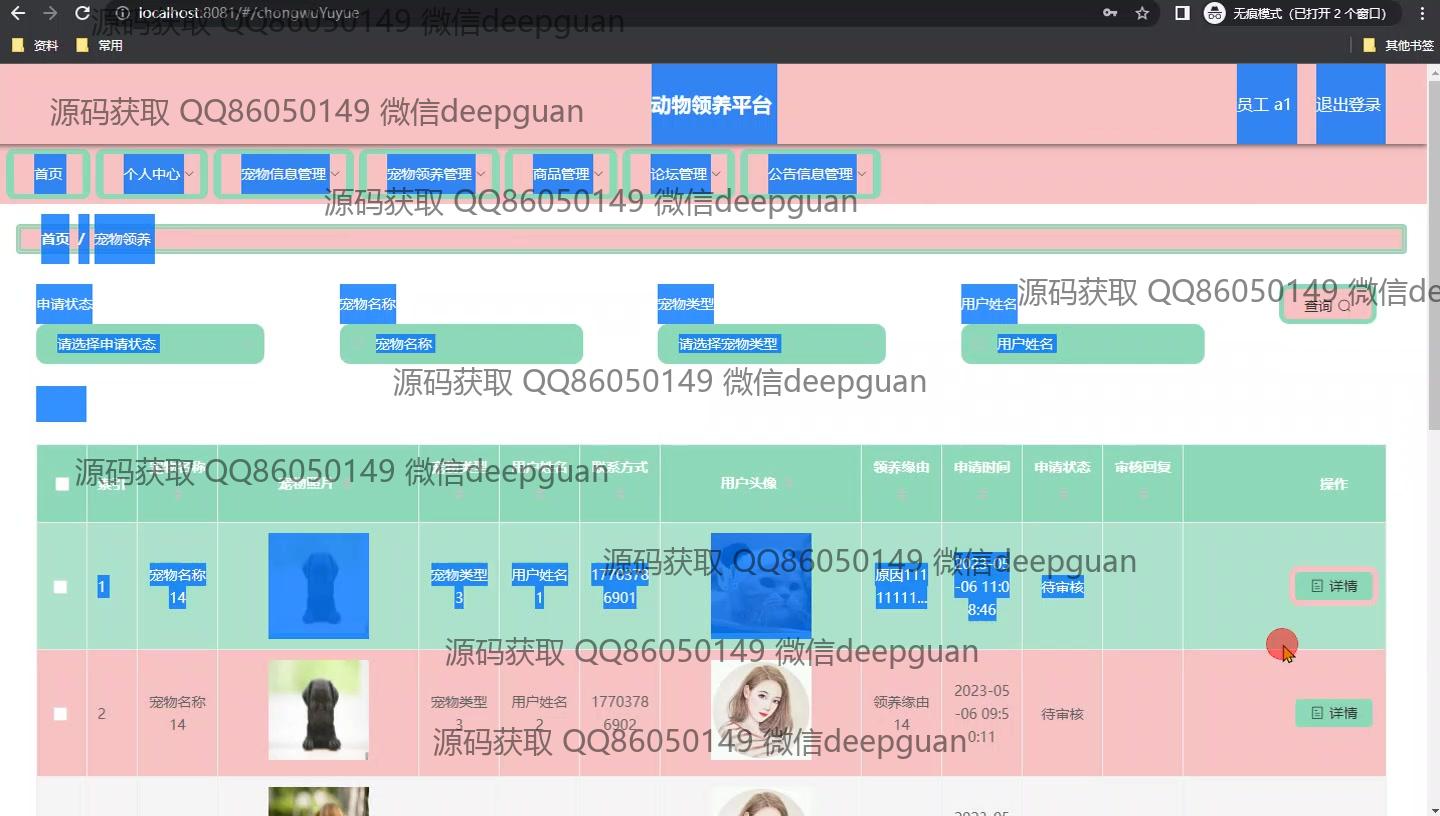Open the 论坛管理 menu
This screenshot has width=1440, height=816.
click(x=679, y=174)
